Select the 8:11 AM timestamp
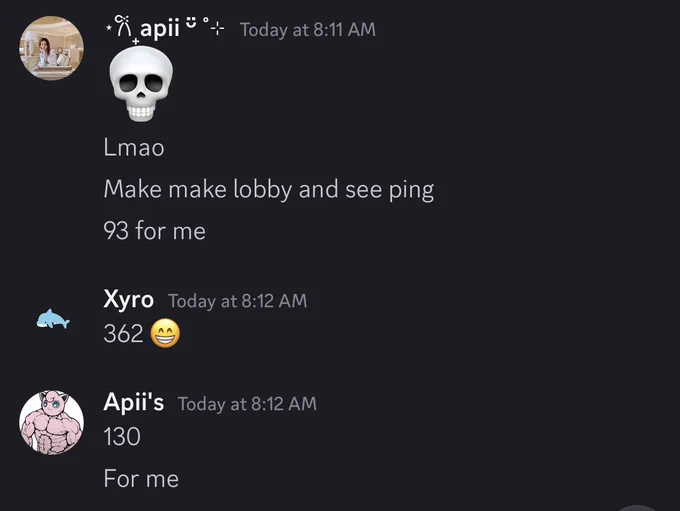 click(308, 30)
